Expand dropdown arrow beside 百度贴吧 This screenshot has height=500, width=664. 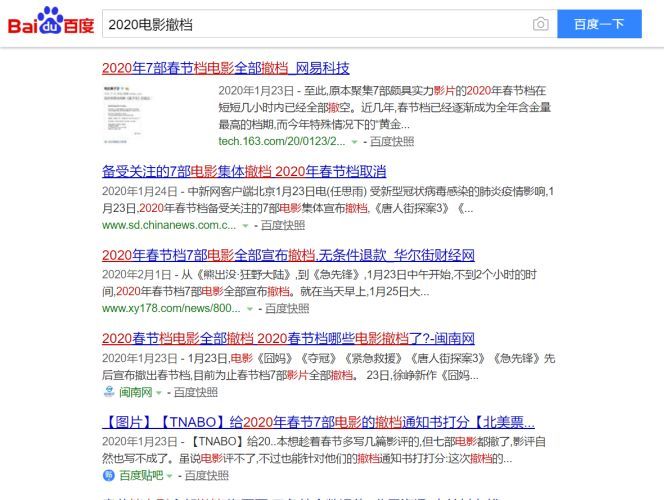(x=170, y=476)
